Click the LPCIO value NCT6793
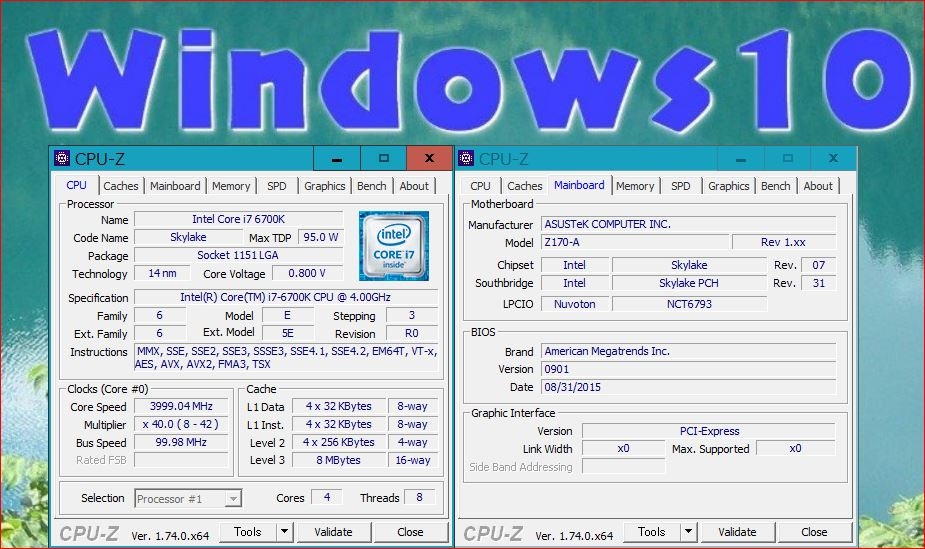 click(689, 304)
